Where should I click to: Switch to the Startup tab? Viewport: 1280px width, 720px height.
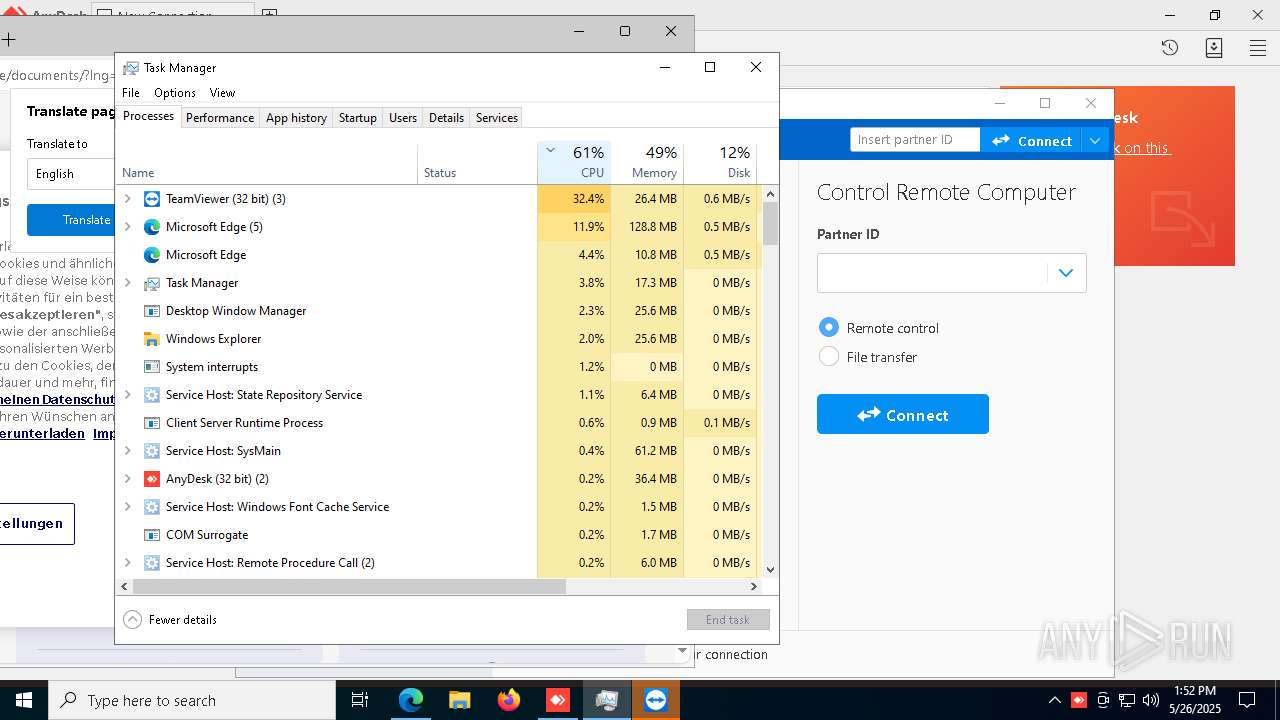tap(357, 118)
